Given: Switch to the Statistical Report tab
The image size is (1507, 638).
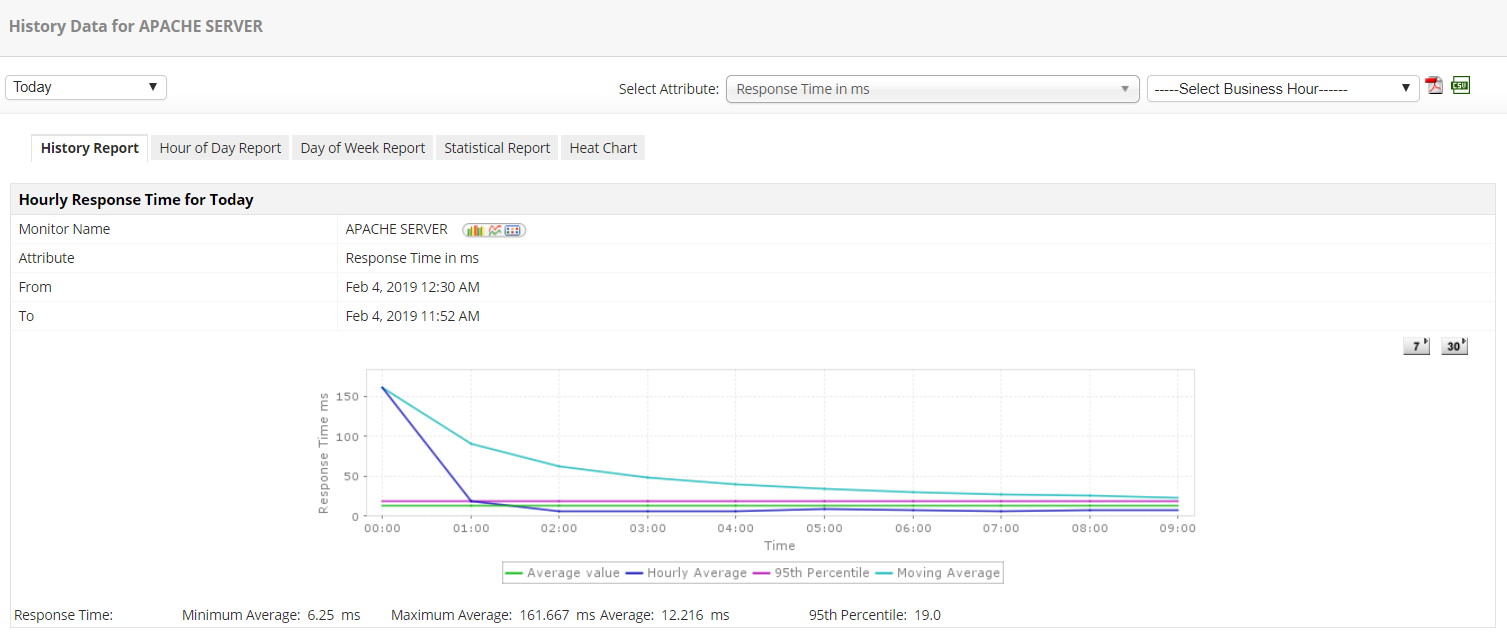Looking at the screenshot, I should pos(497,147).
